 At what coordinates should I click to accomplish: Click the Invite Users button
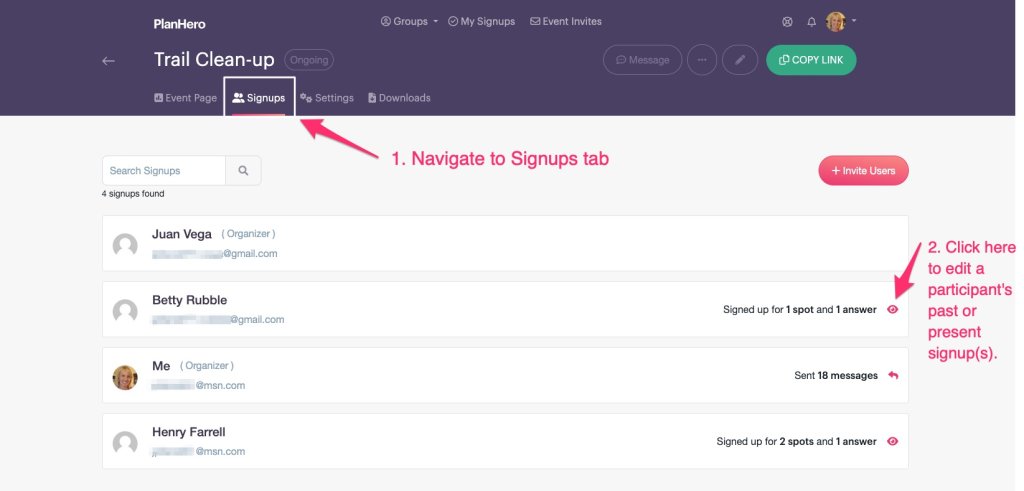[863, 171]
